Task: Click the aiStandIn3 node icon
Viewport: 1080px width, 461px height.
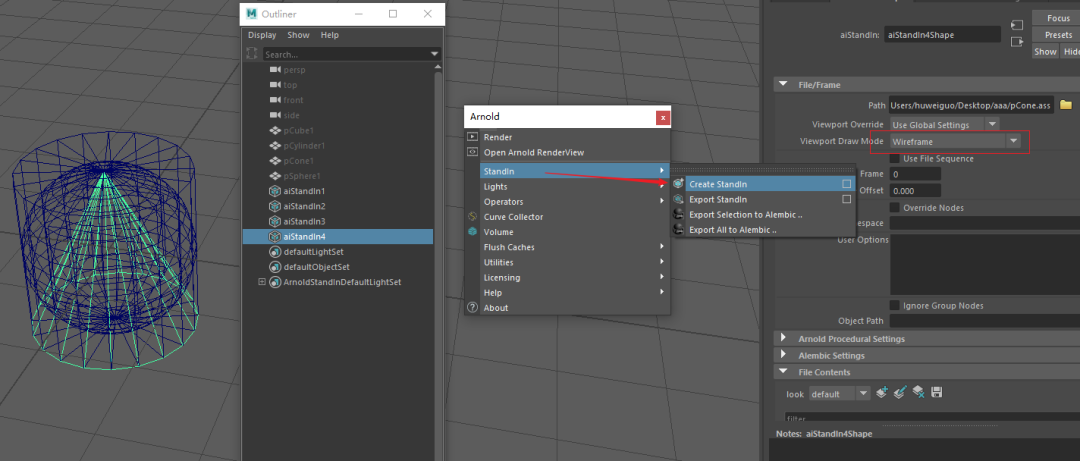Action: coord(275,221)
